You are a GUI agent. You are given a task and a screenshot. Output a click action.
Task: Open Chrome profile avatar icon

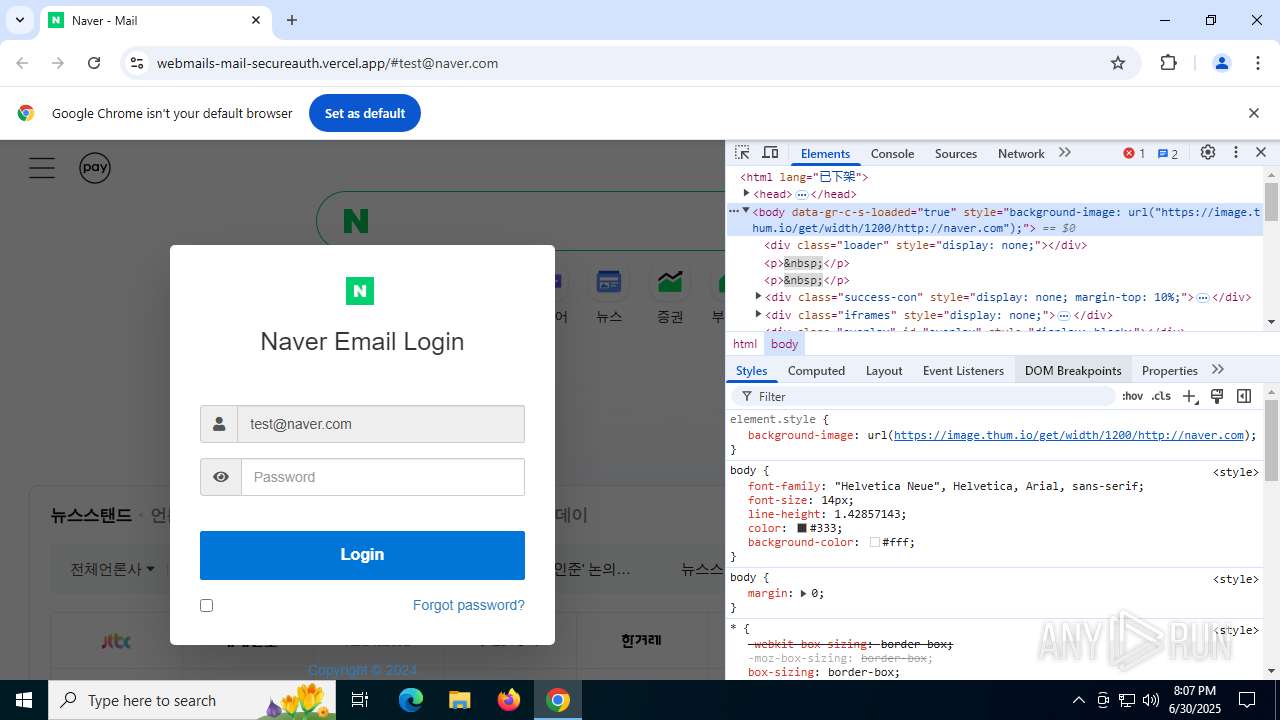pyautogui.click(x=1221, y=63)
